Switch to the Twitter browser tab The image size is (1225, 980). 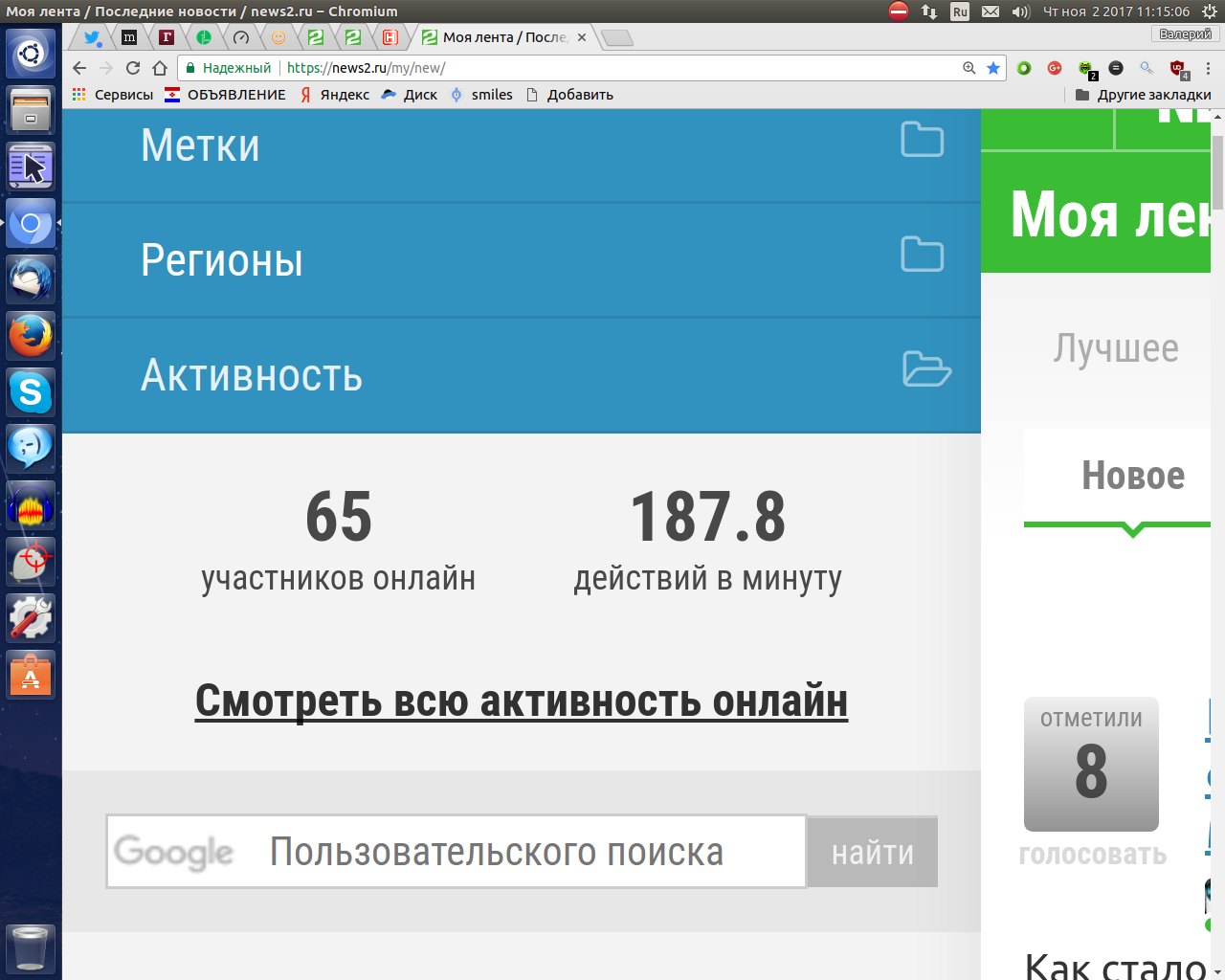[92, 37]
